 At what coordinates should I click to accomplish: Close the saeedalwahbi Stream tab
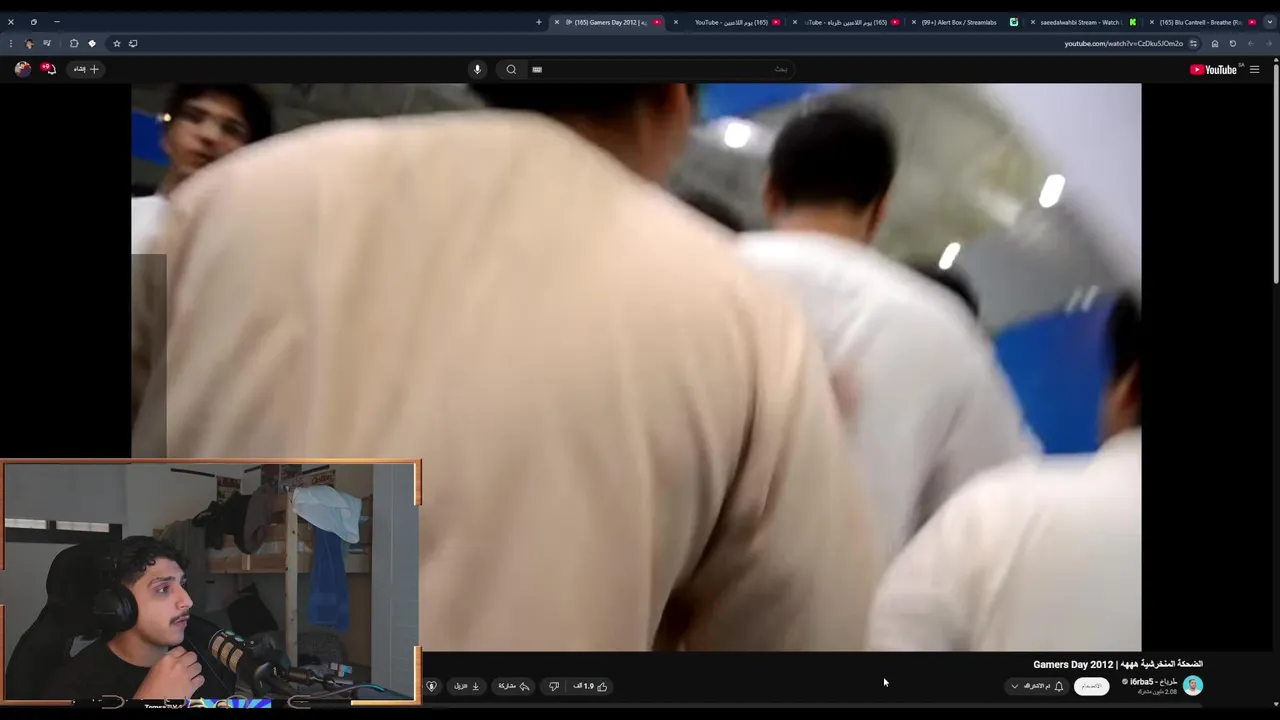1033,22
